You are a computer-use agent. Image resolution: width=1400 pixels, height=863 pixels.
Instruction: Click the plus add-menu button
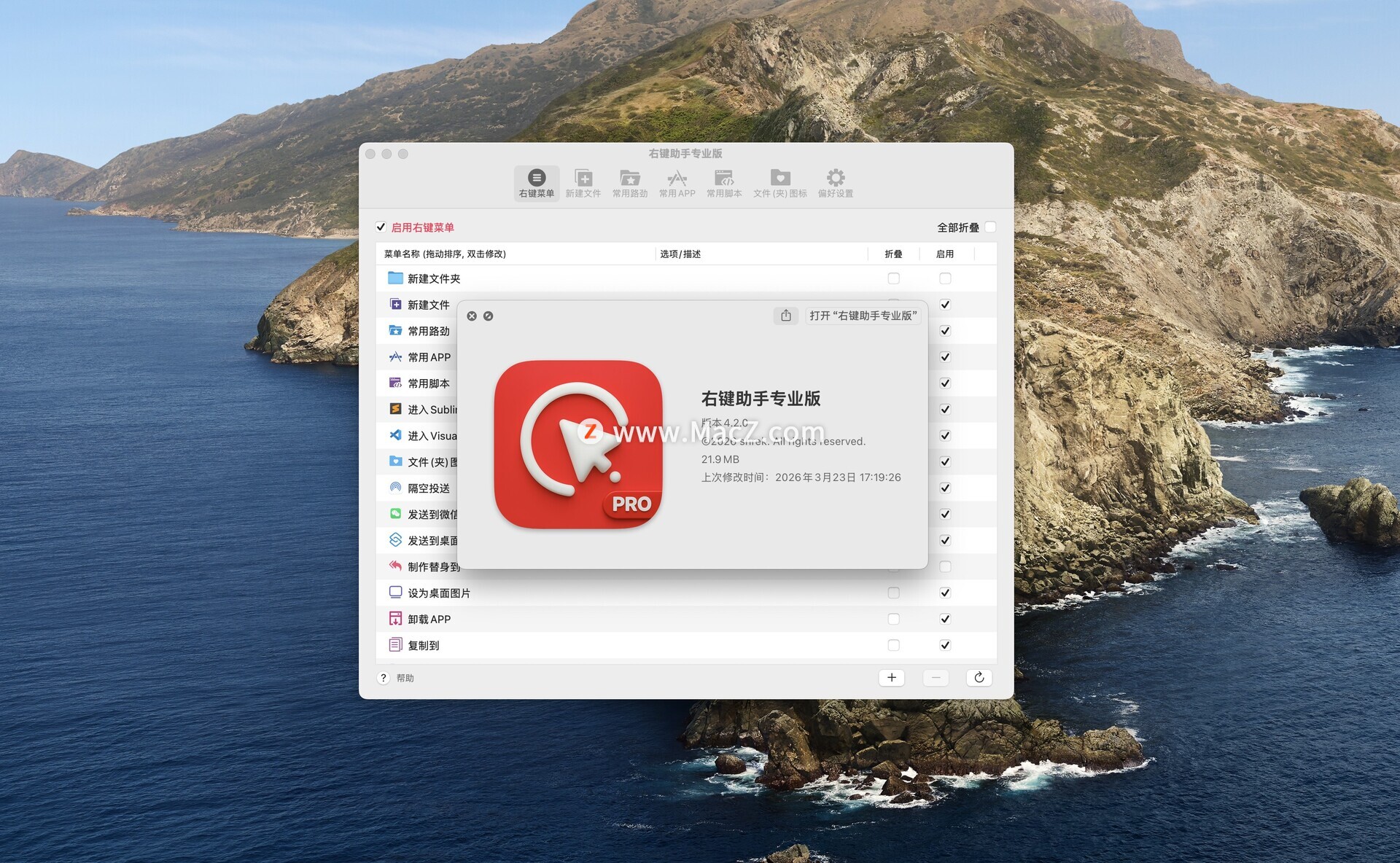click(891, 678)
